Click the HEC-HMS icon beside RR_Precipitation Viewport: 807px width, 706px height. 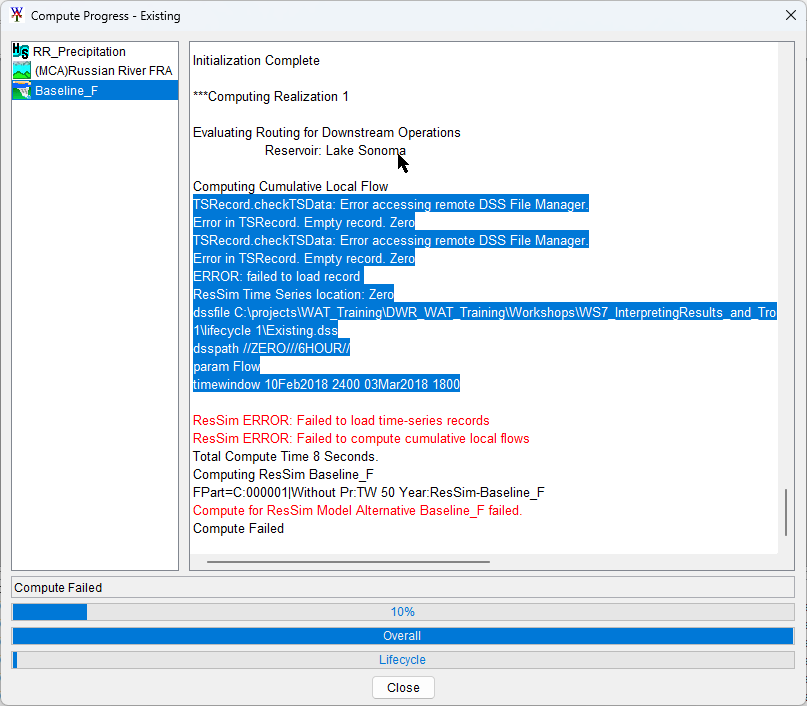21,51
